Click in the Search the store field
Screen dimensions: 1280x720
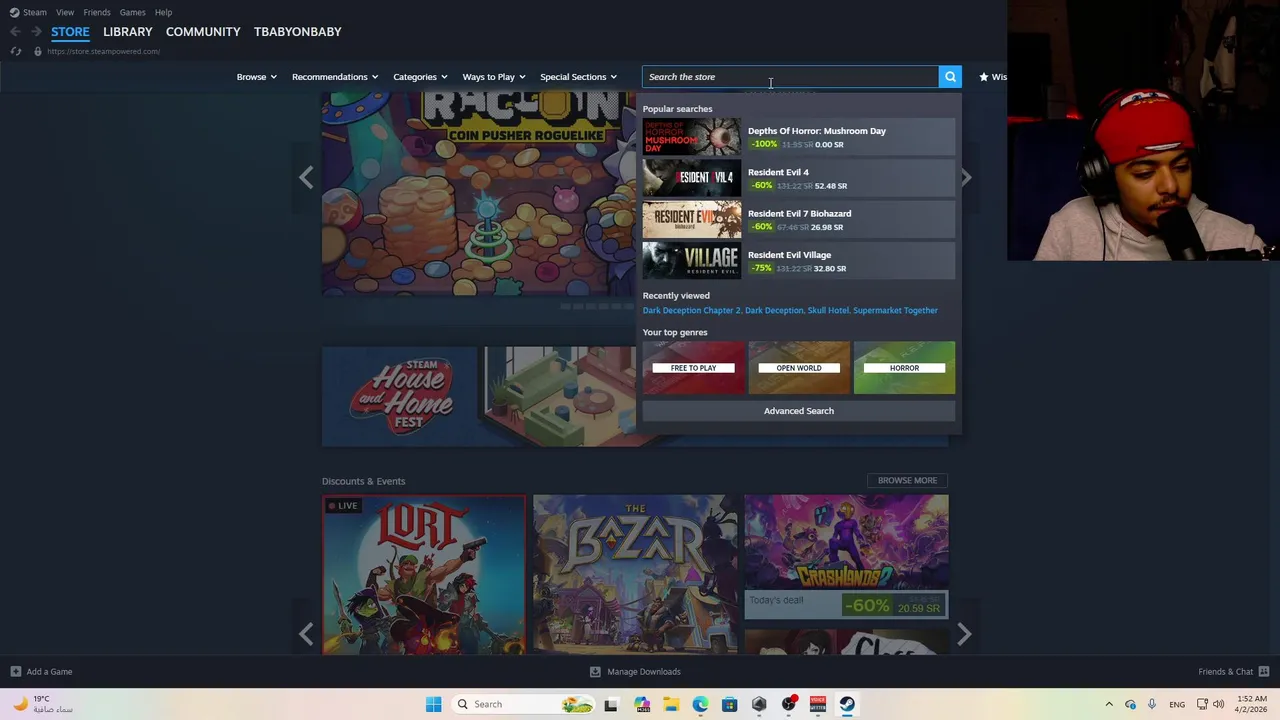(790, 77)
